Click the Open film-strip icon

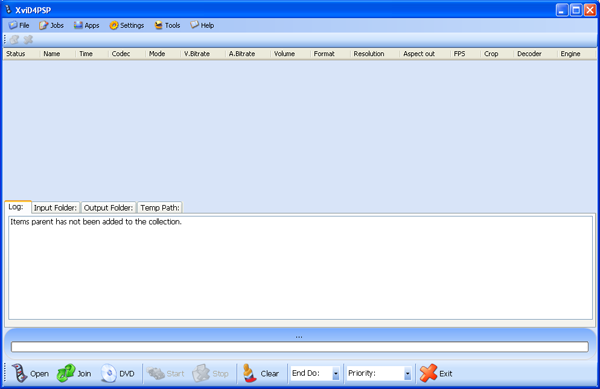[x=20, y=373]
